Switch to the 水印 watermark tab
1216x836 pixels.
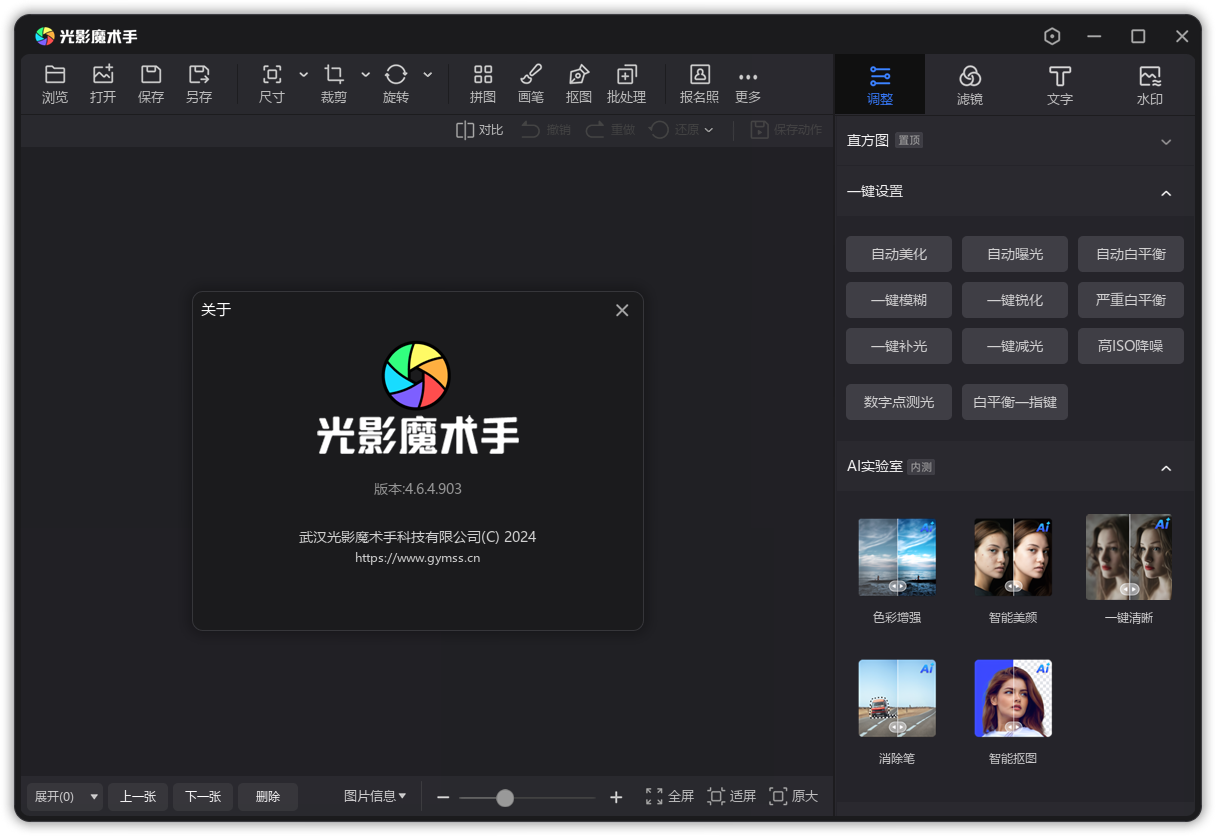click(1150, 85)
